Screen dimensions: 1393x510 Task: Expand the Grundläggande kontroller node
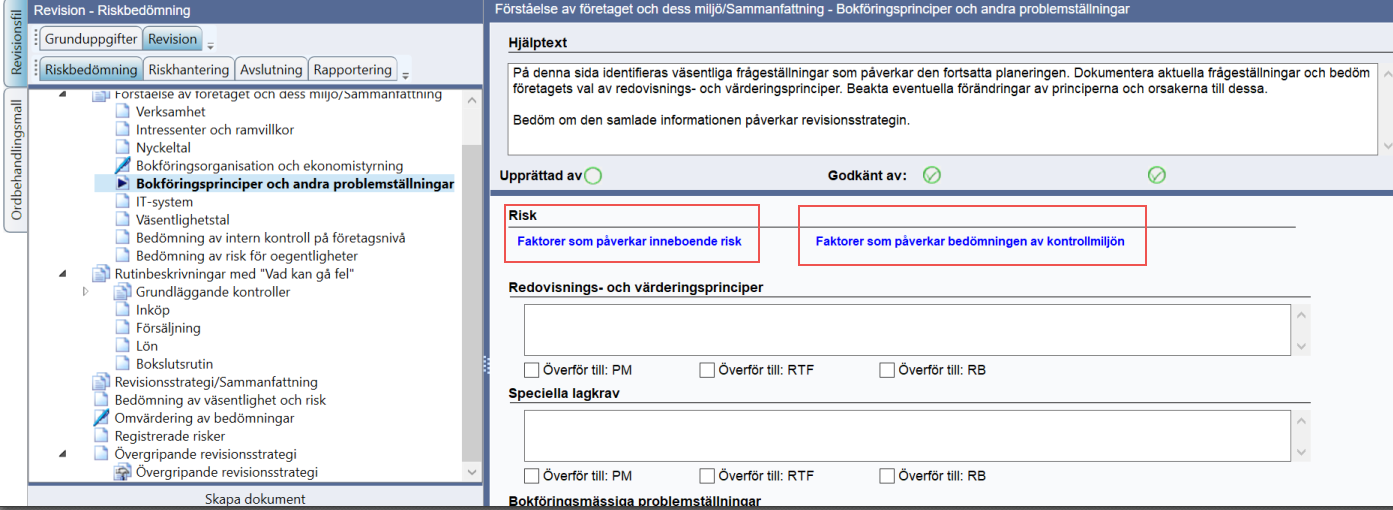click(86, 292)
